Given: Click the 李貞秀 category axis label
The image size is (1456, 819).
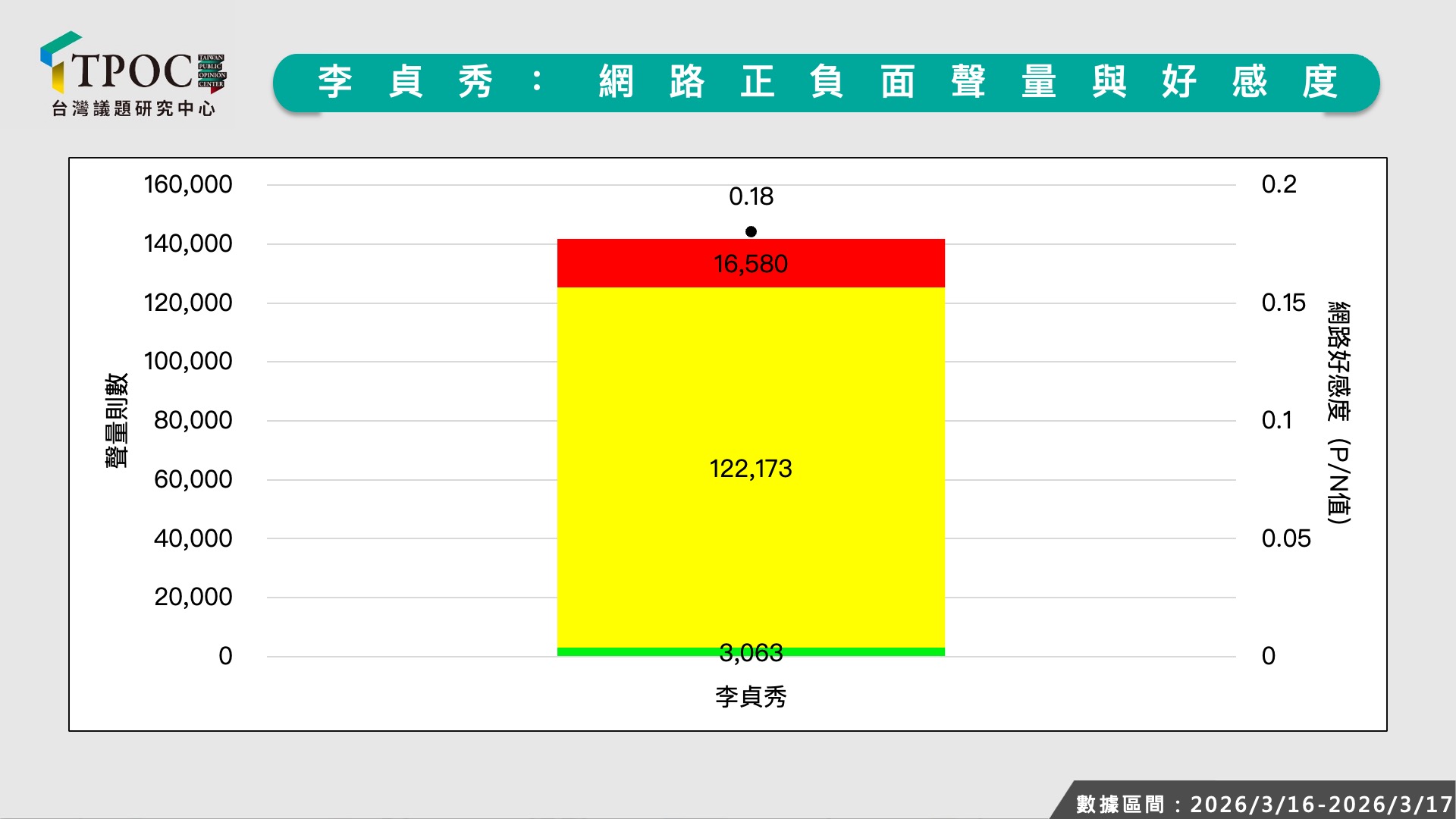Looking at the screenshot, I should (x=751, y=697).
